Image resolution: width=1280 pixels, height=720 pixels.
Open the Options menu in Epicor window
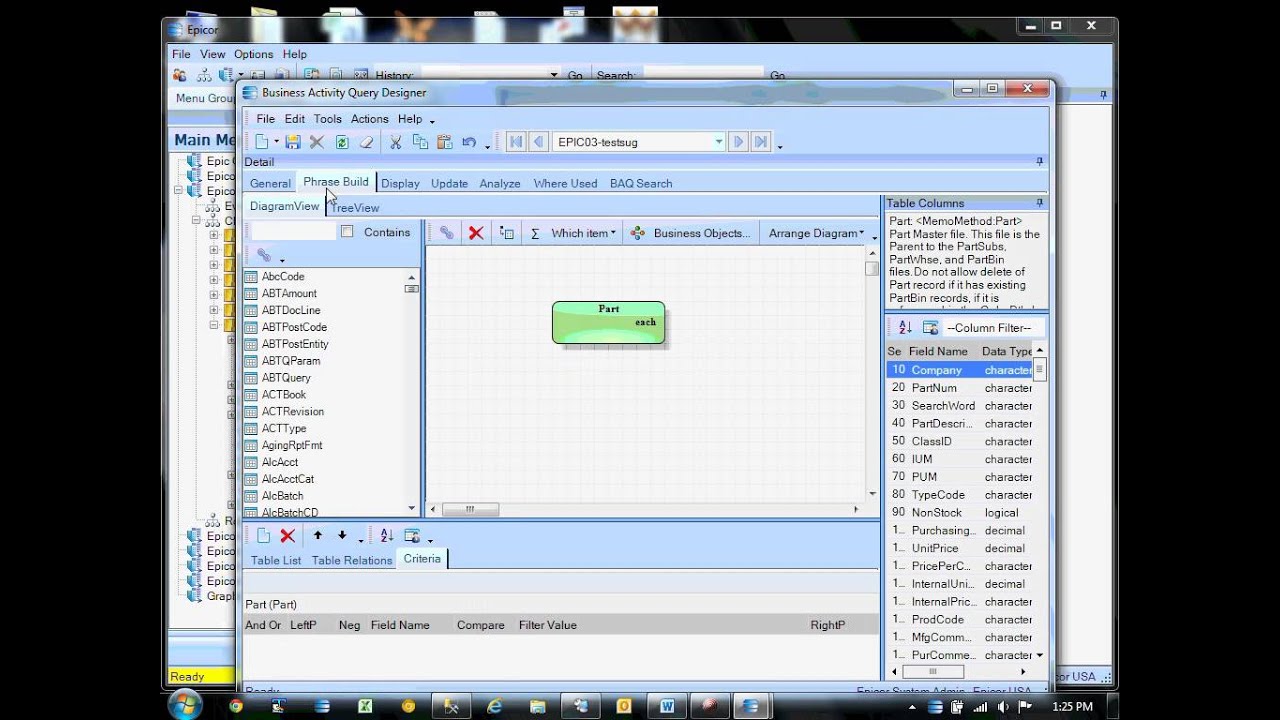coord(253,54)
